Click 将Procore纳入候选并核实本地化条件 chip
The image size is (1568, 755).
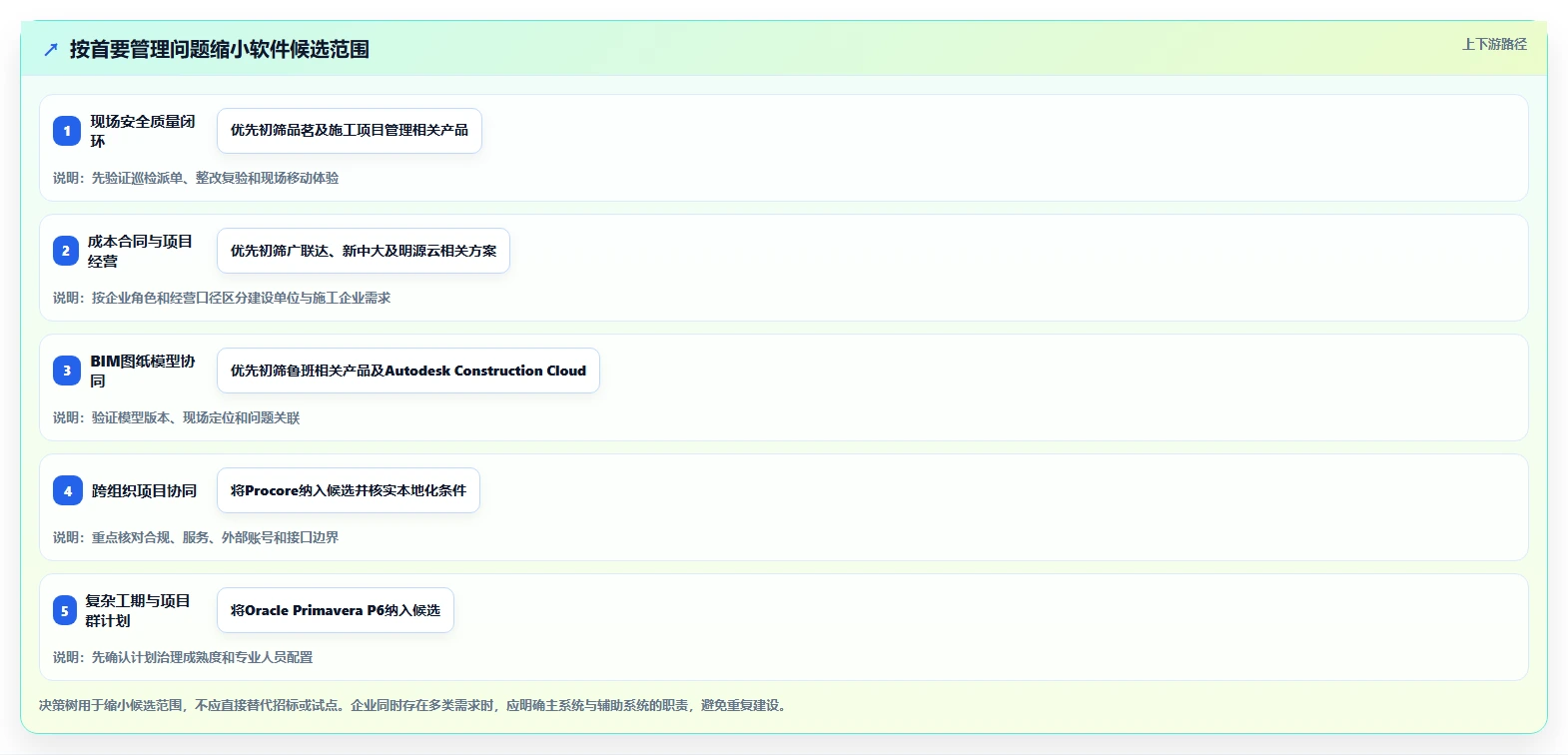[349, 490]
